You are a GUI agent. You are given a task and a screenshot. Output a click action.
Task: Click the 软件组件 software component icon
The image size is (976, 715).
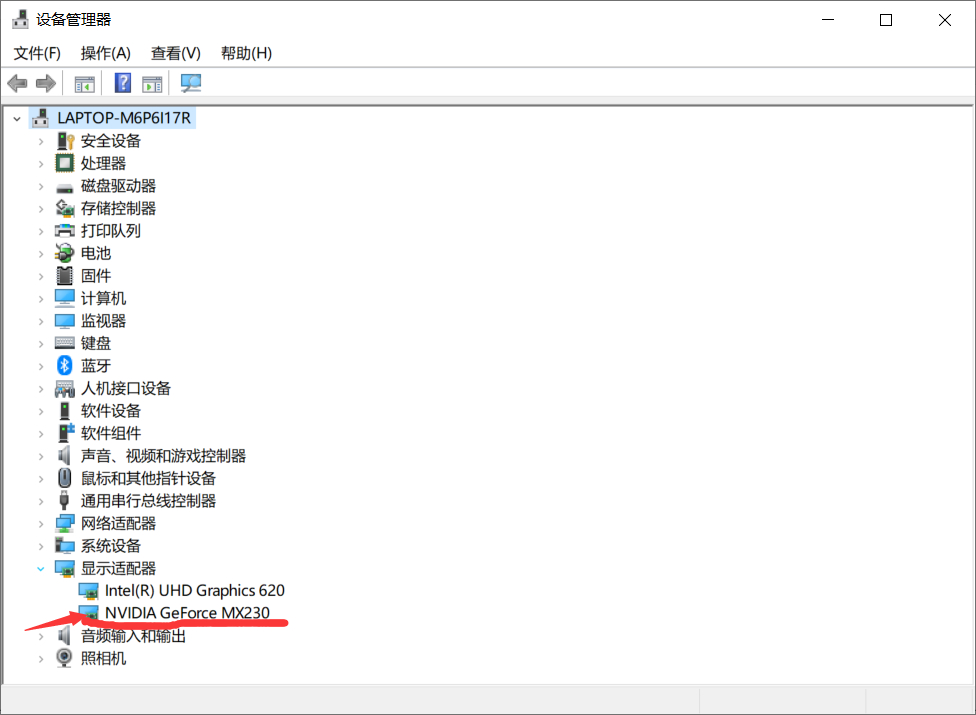(65, 432)
